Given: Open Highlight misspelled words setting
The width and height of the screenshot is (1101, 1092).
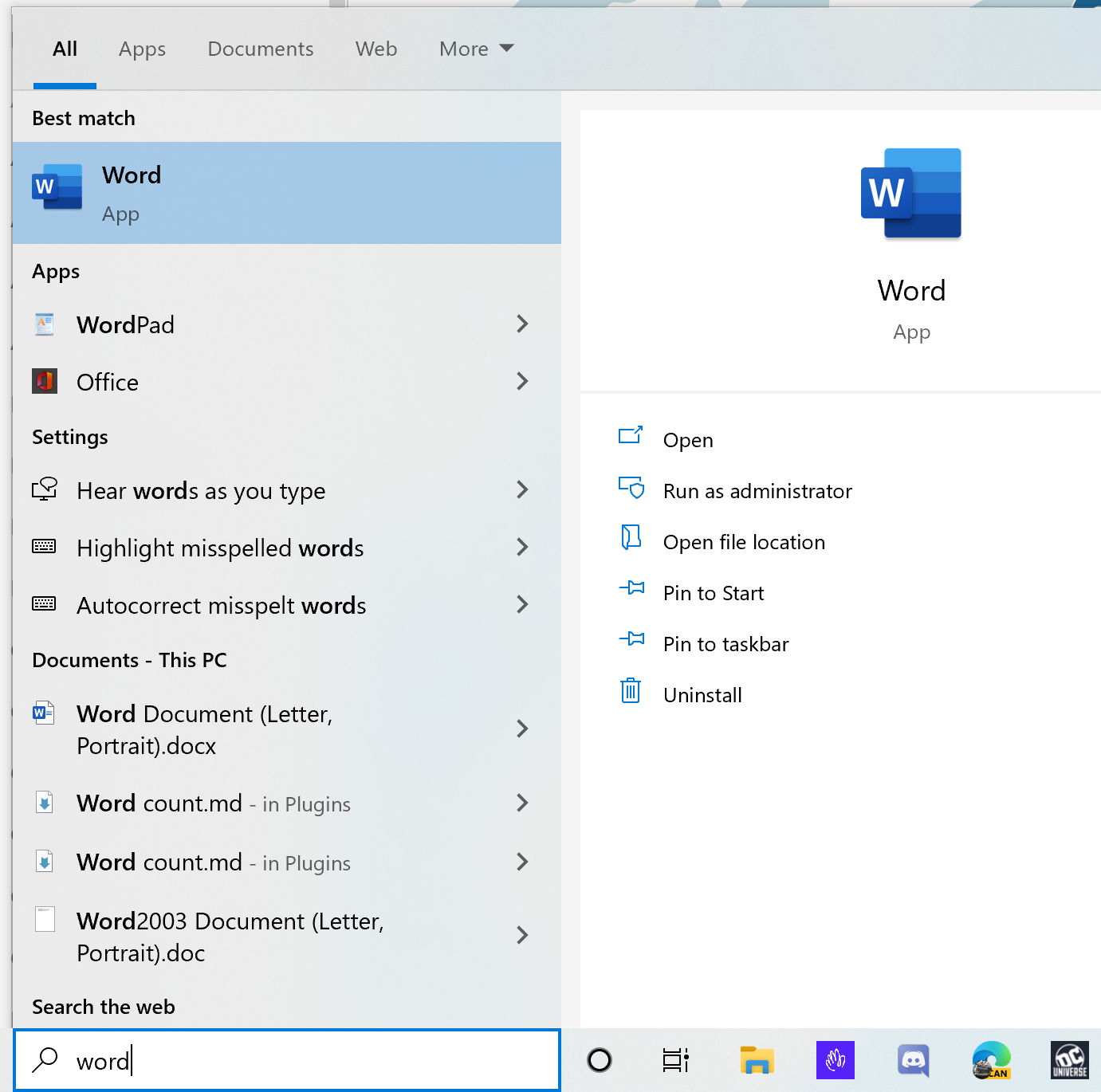Looking at the screenshot, I should [287, 548].
